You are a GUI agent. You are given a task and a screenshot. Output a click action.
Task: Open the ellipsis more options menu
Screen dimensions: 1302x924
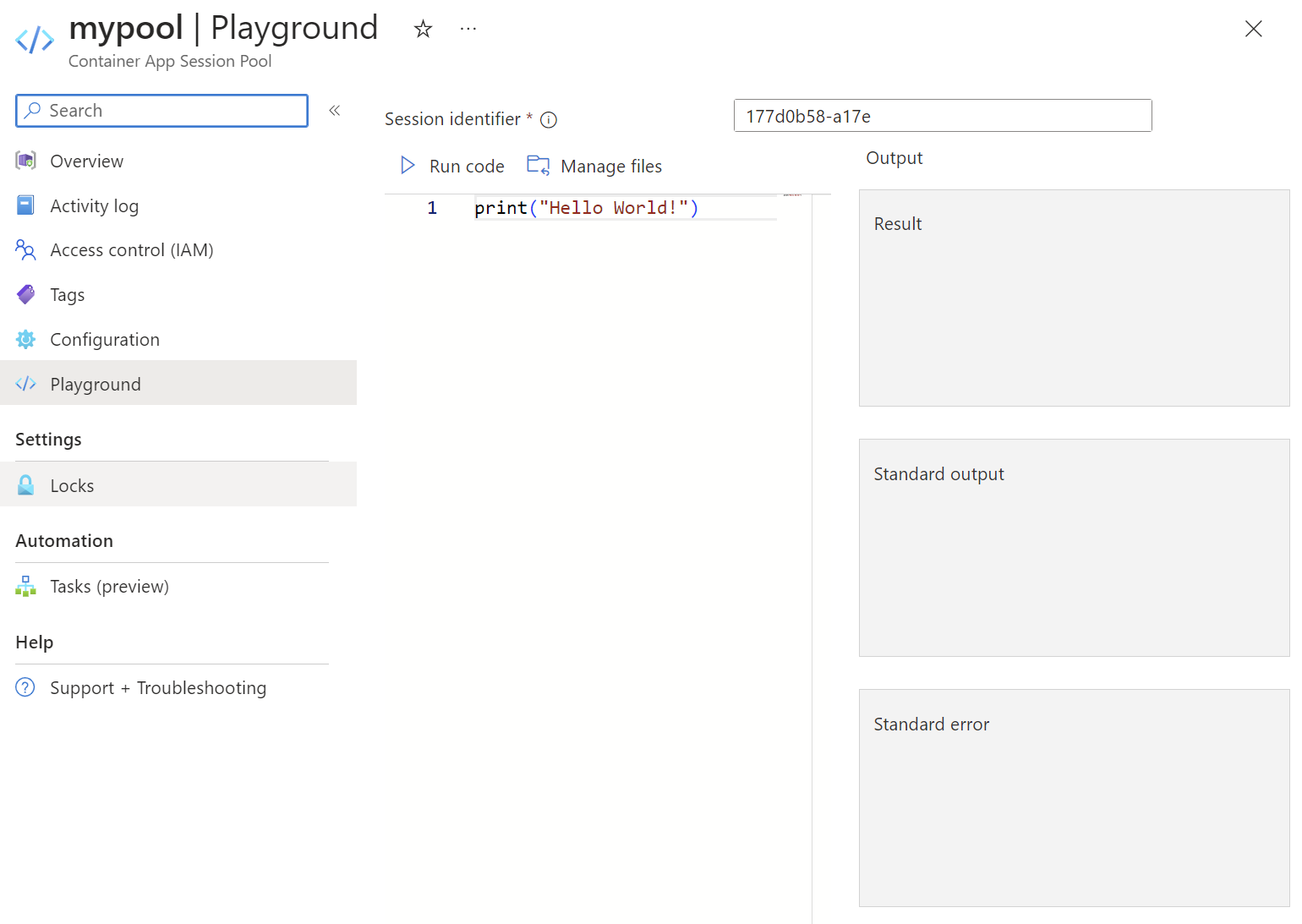[x=468, y=30]
